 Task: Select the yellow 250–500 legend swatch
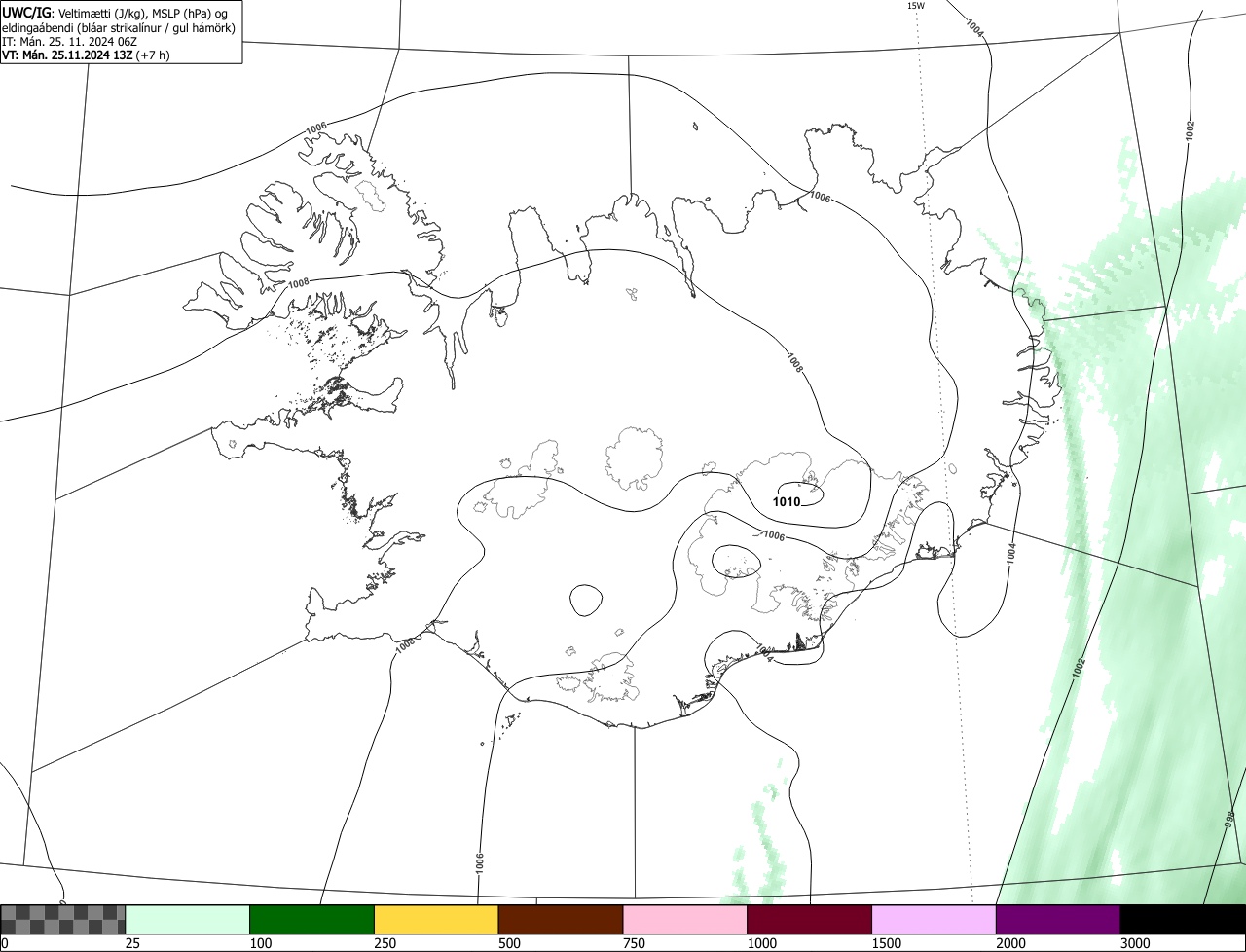coord(436,919)
